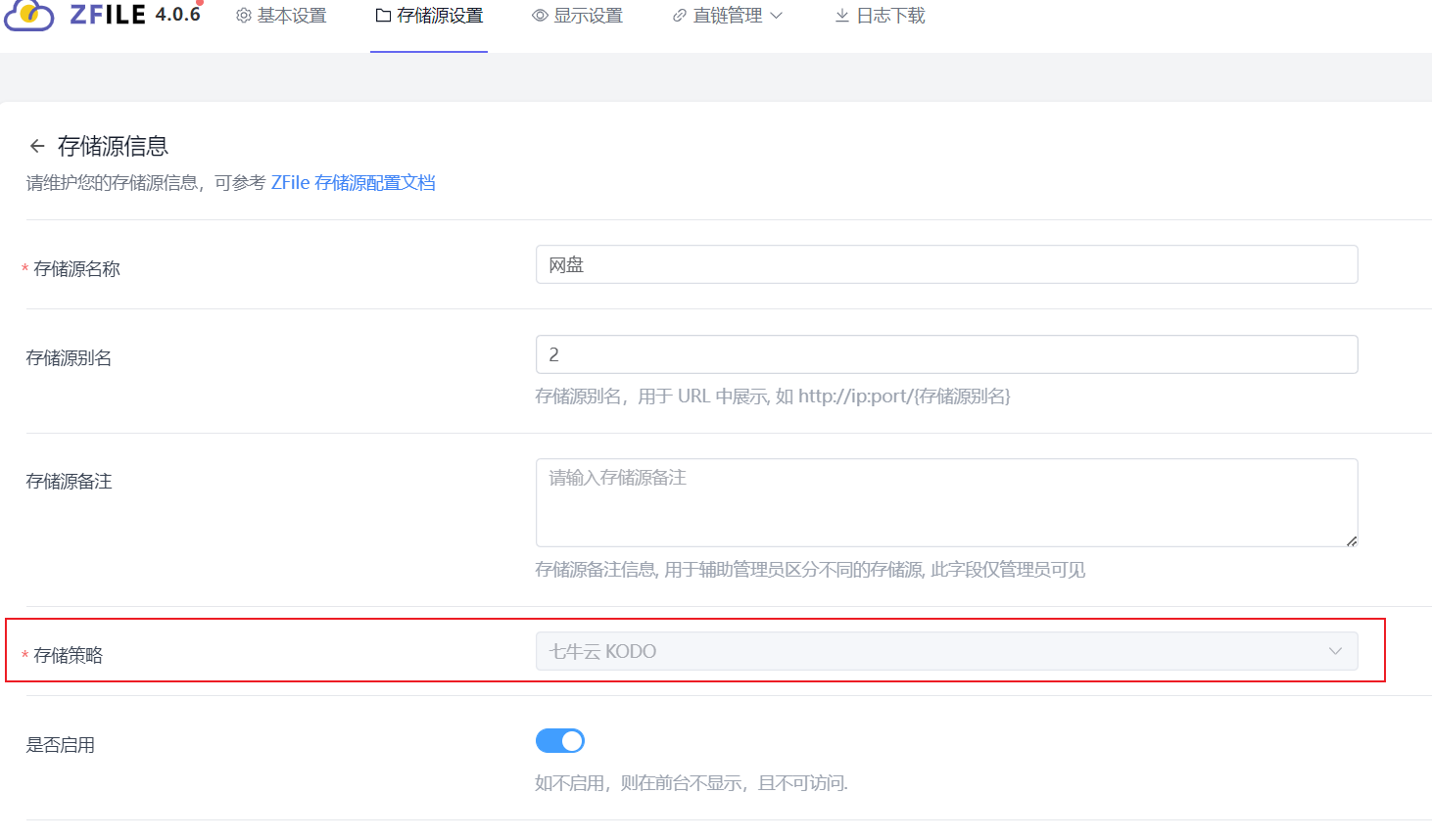Click the 存储源备注 textarea resize handle
This screenshot has height=840, width=1432.
click(x=1351, y=540)
